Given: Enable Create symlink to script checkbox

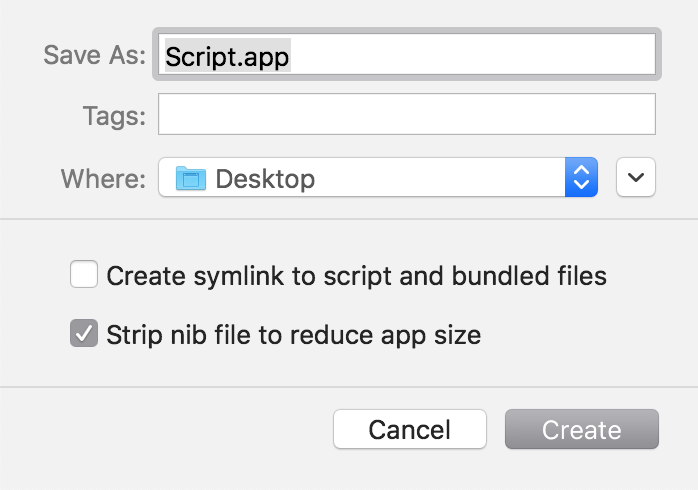Looking at the screenshot, I should point(83,274).
